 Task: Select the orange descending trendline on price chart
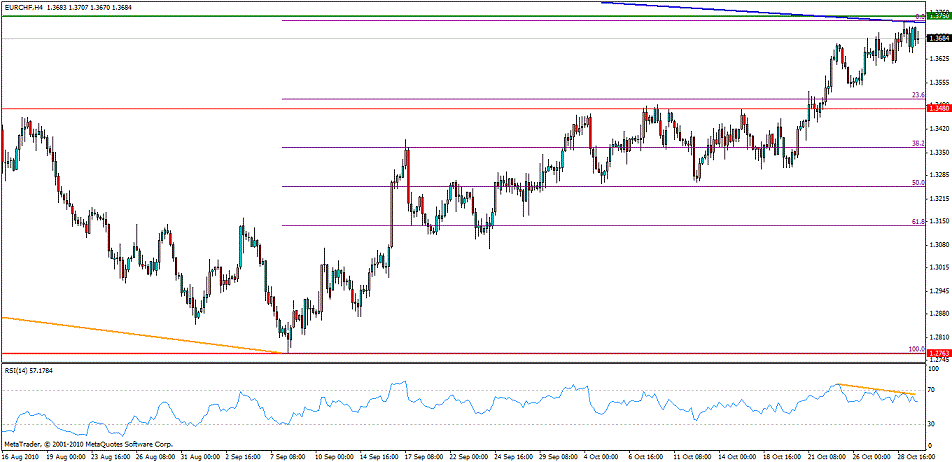coord(144,335)
